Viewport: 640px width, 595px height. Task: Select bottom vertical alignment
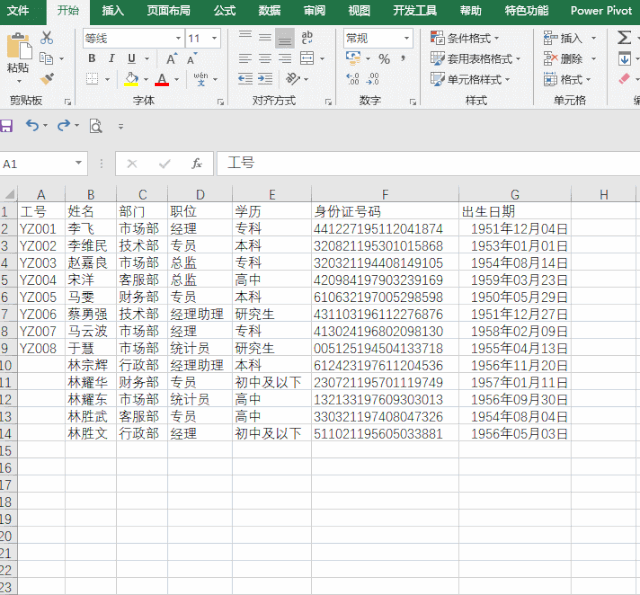point(285,38)
